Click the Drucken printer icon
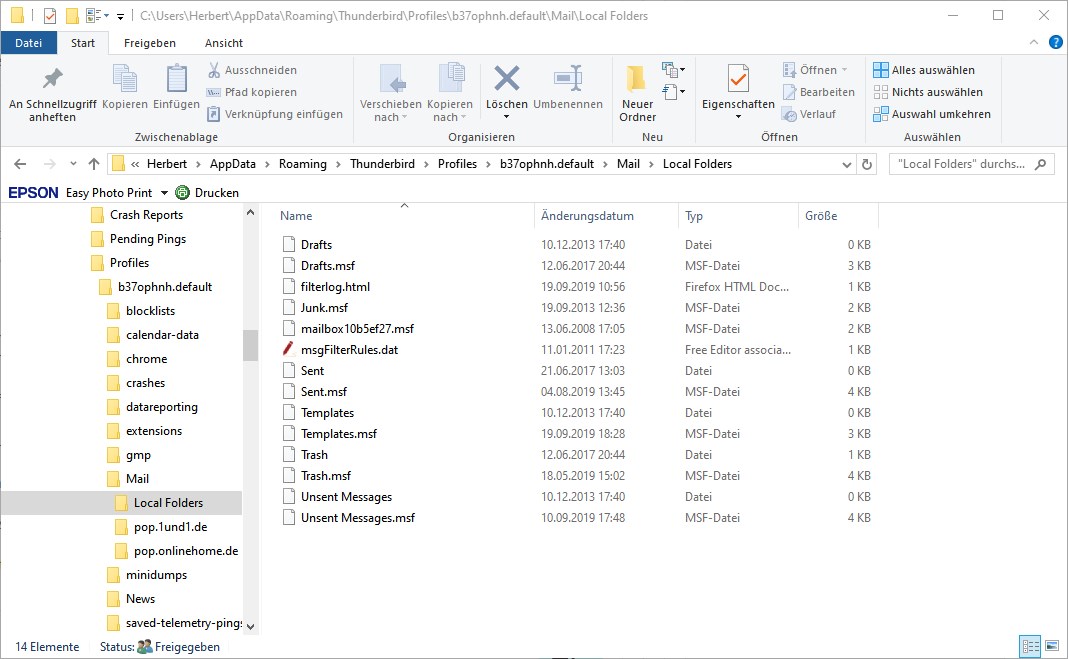 coord(183,192)
